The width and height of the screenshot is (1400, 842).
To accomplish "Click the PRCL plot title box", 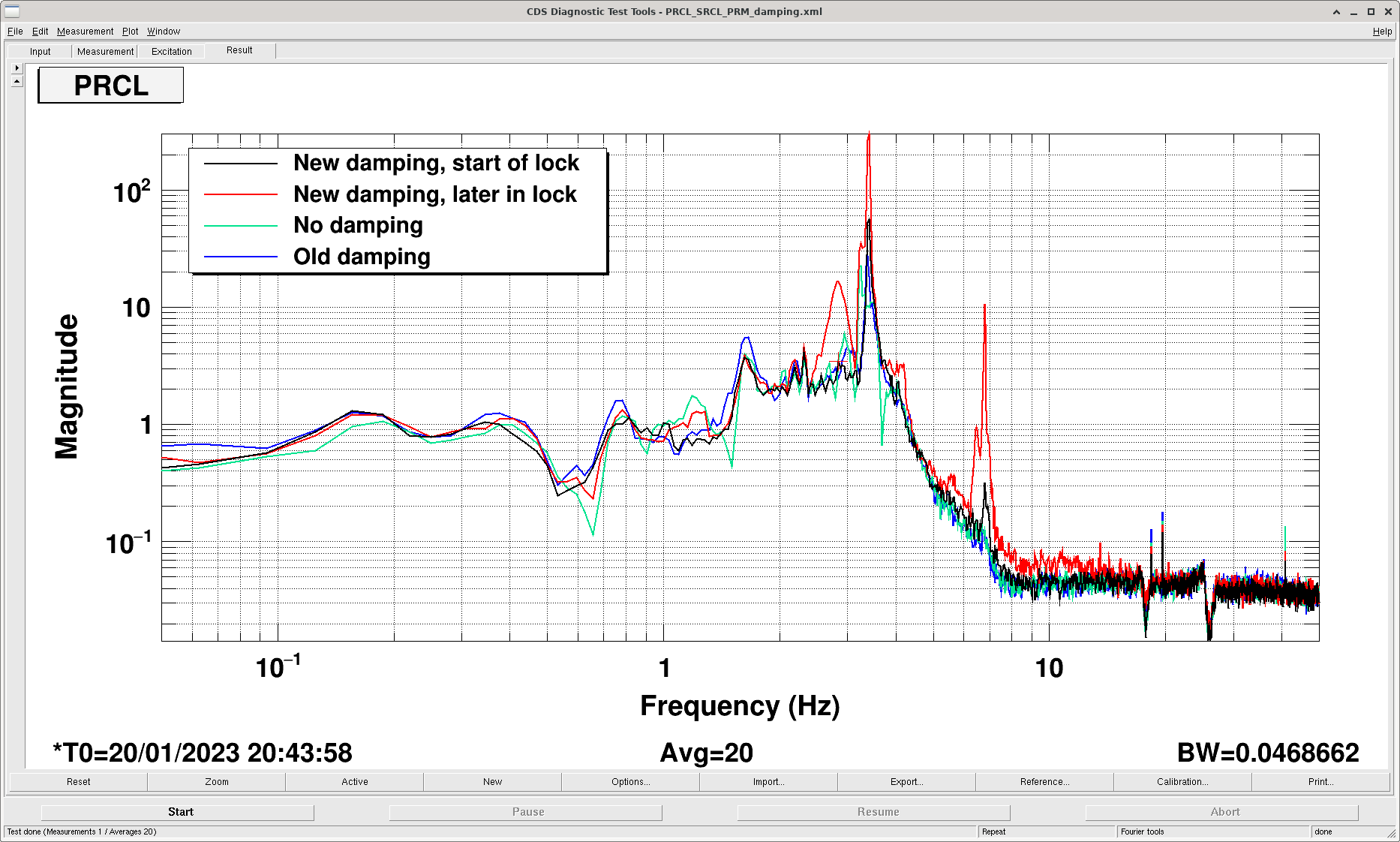I will pyautogui.click(x=110, y=86).
